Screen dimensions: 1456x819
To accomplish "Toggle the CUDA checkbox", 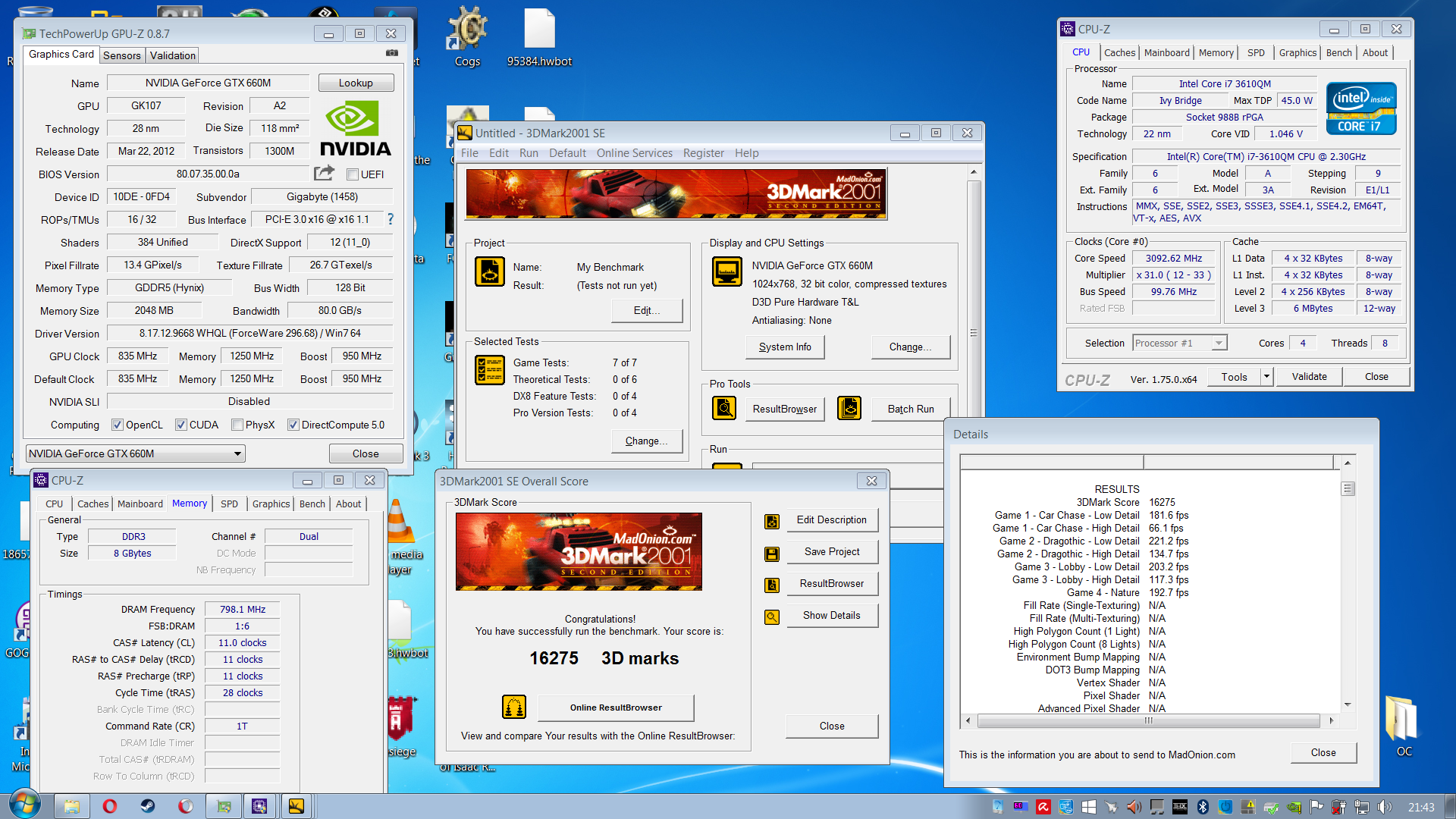I will [x=181, y=425].
